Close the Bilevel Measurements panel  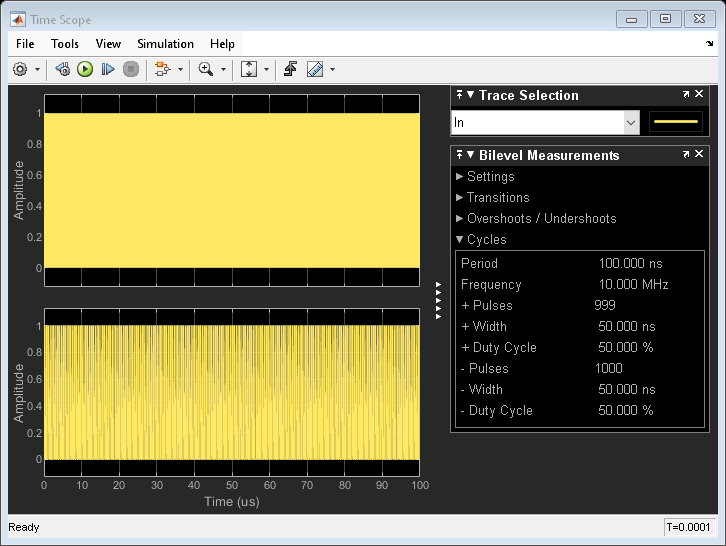click(x=700, y=155)
